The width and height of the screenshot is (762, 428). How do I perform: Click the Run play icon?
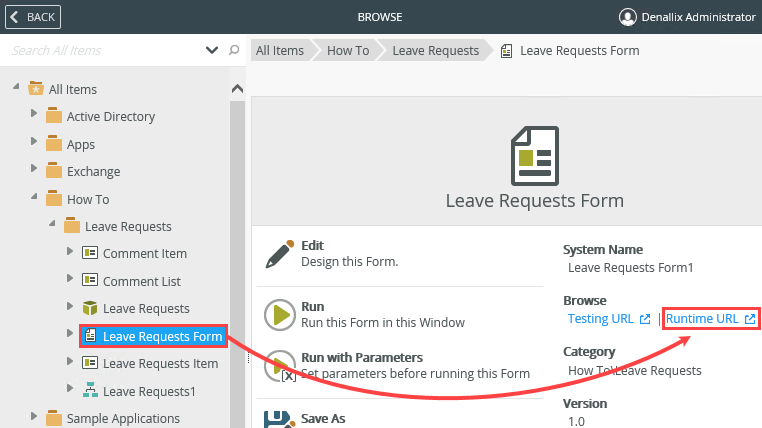tap(280, 315)
